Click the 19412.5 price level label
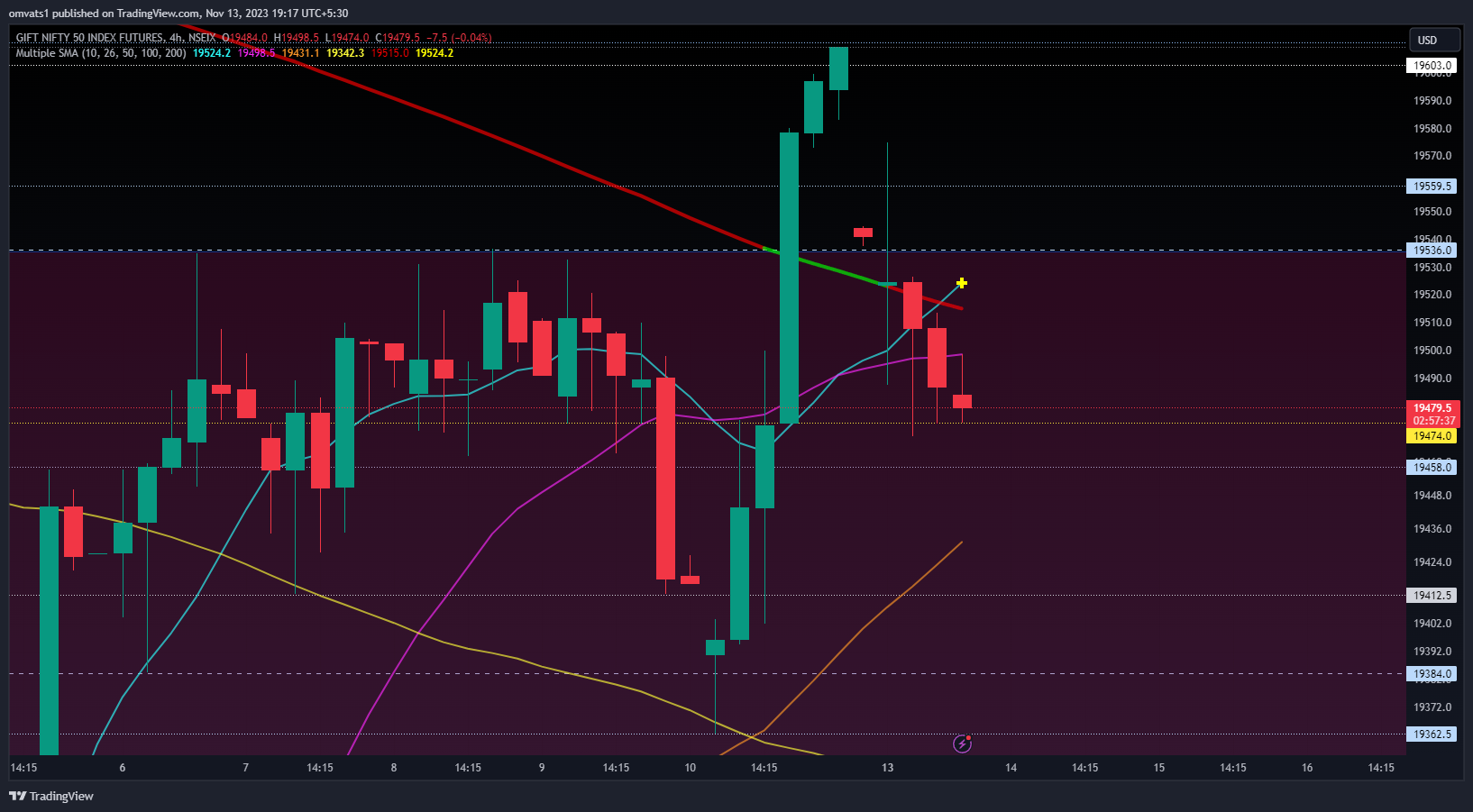The width and height of the screenshot is (1473, 812). click(x=1432, y=596)
